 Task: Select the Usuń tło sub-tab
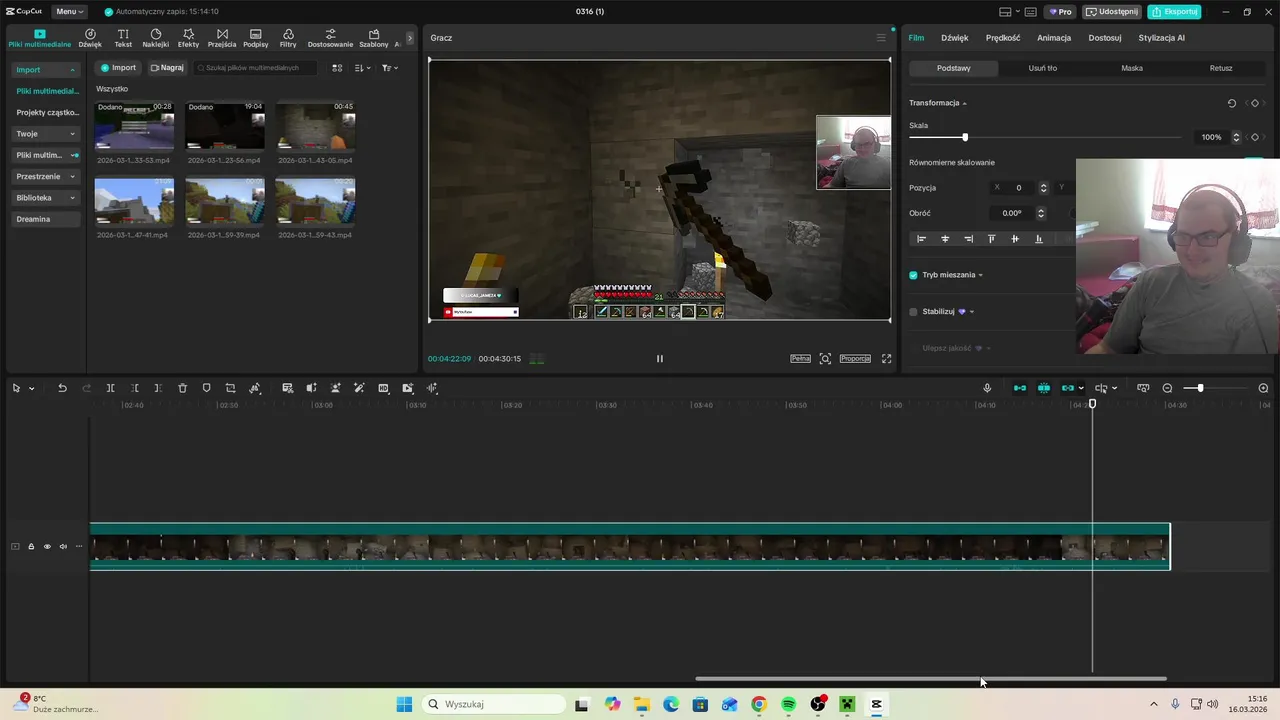1043,68
